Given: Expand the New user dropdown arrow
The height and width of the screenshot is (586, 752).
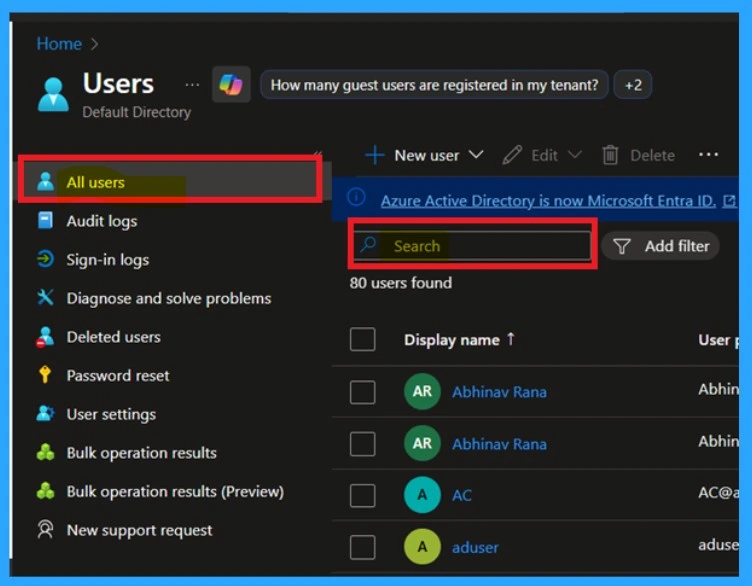Looking at the screenshot, I should tap(476, 154).
